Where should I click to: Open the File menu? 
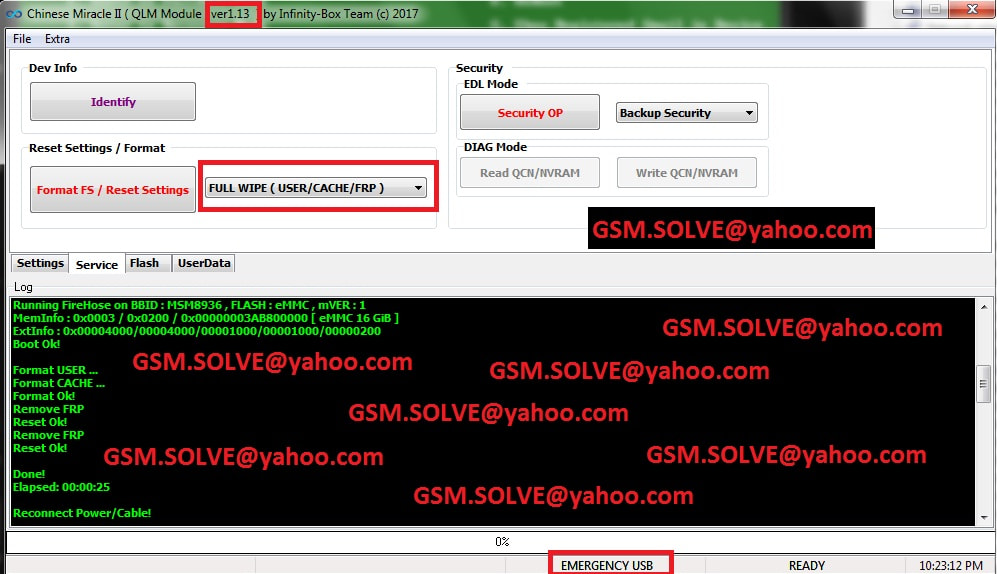pos(22,39)
